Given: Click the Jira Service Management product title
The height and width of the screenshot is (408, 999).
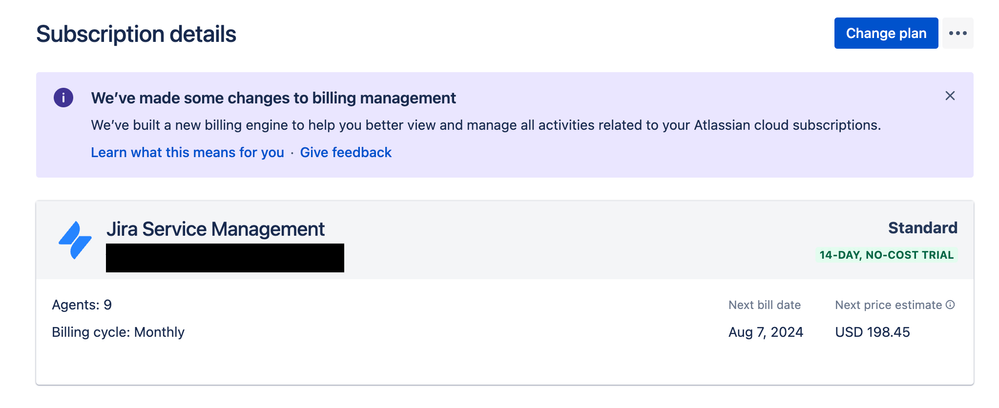Looking at the screenshot, I should click(x=215, y=229).
